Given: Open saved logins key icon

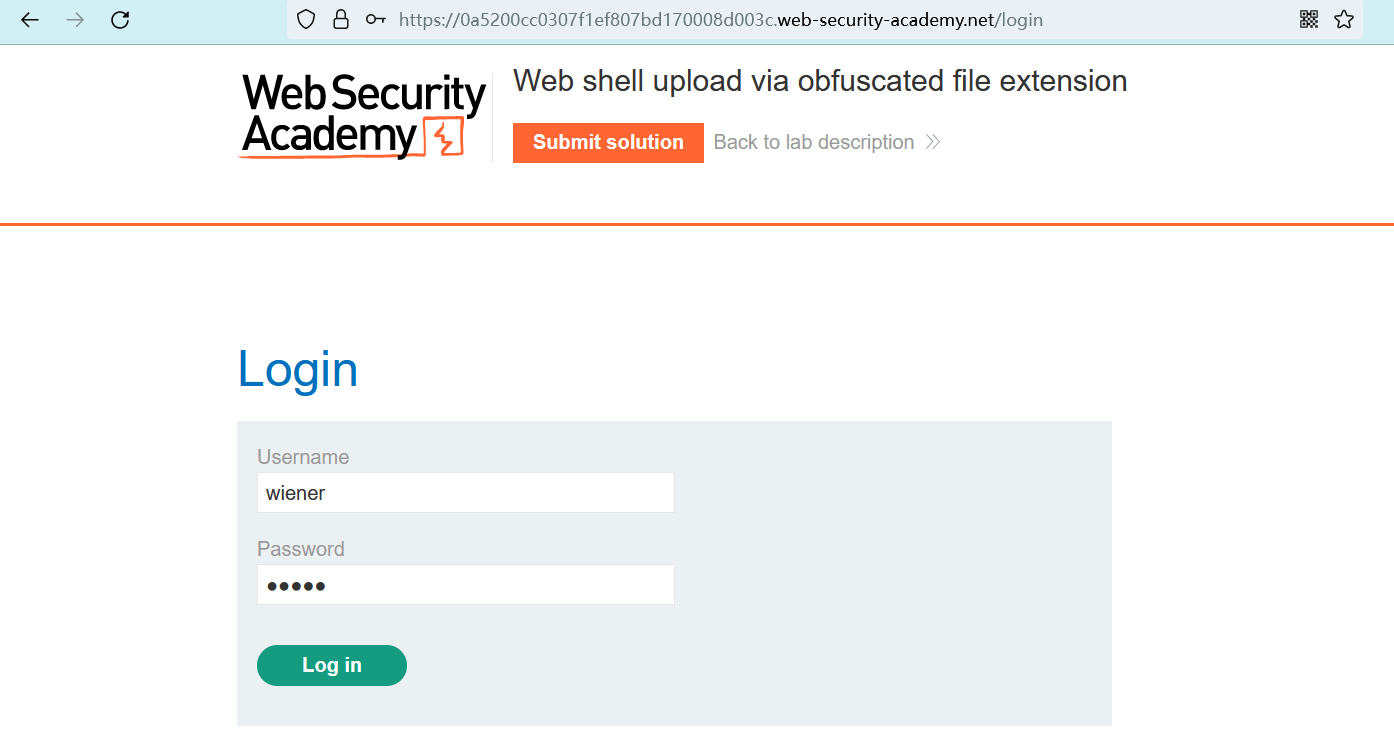Looking at the screenshot, I should (x=375, y=19).
